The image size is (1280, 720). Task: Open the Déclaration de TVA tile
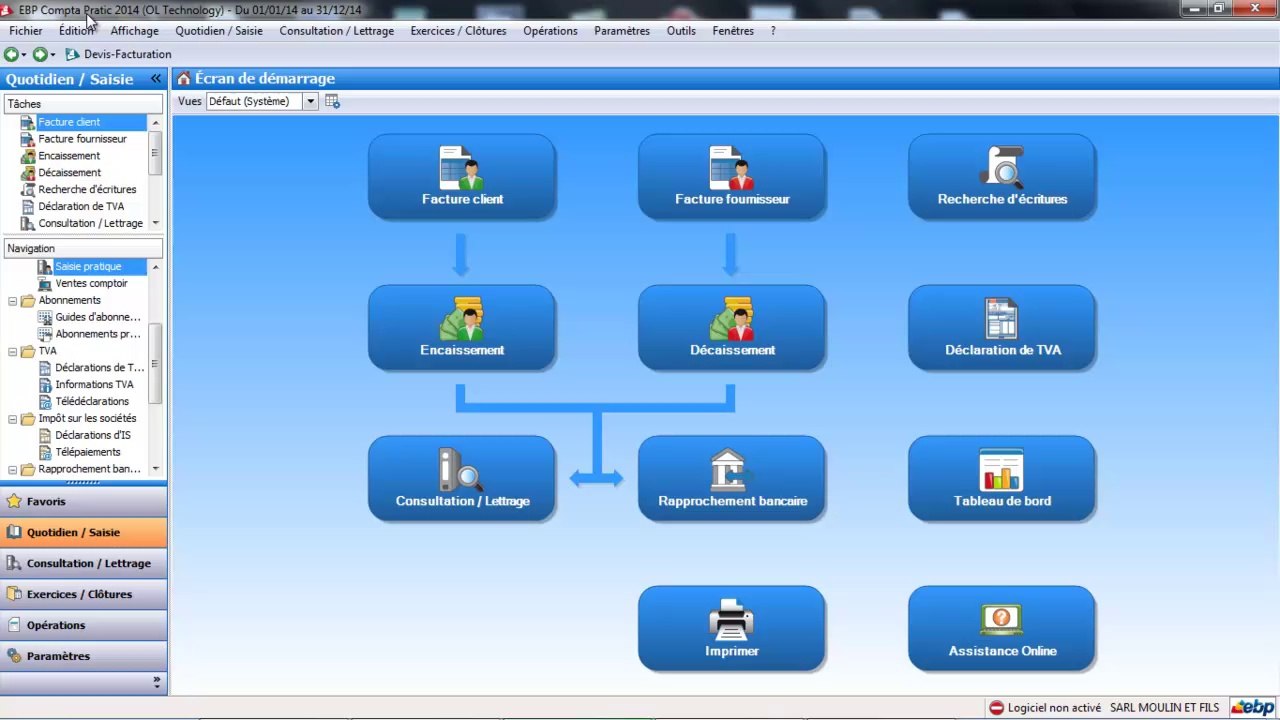click(1002, 328)
